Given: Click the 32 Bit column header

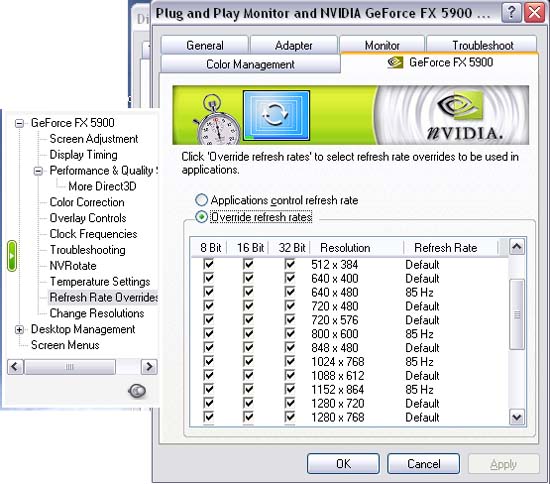Looking at the screenshot, I should pyautogui.click(x=290, y=248).
